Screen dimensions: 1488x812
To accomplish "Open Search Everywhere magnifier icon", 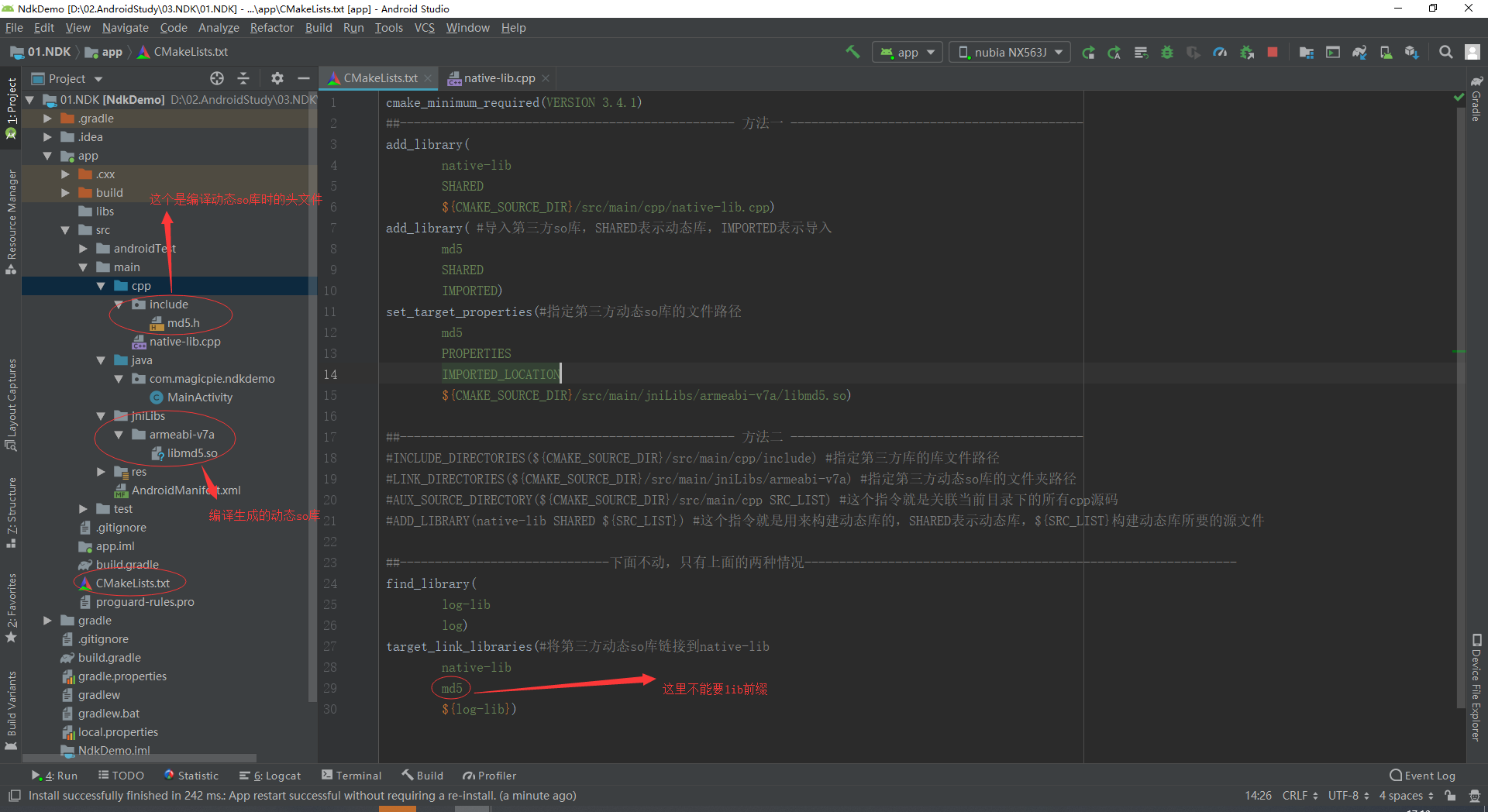I will (1445, 52).
